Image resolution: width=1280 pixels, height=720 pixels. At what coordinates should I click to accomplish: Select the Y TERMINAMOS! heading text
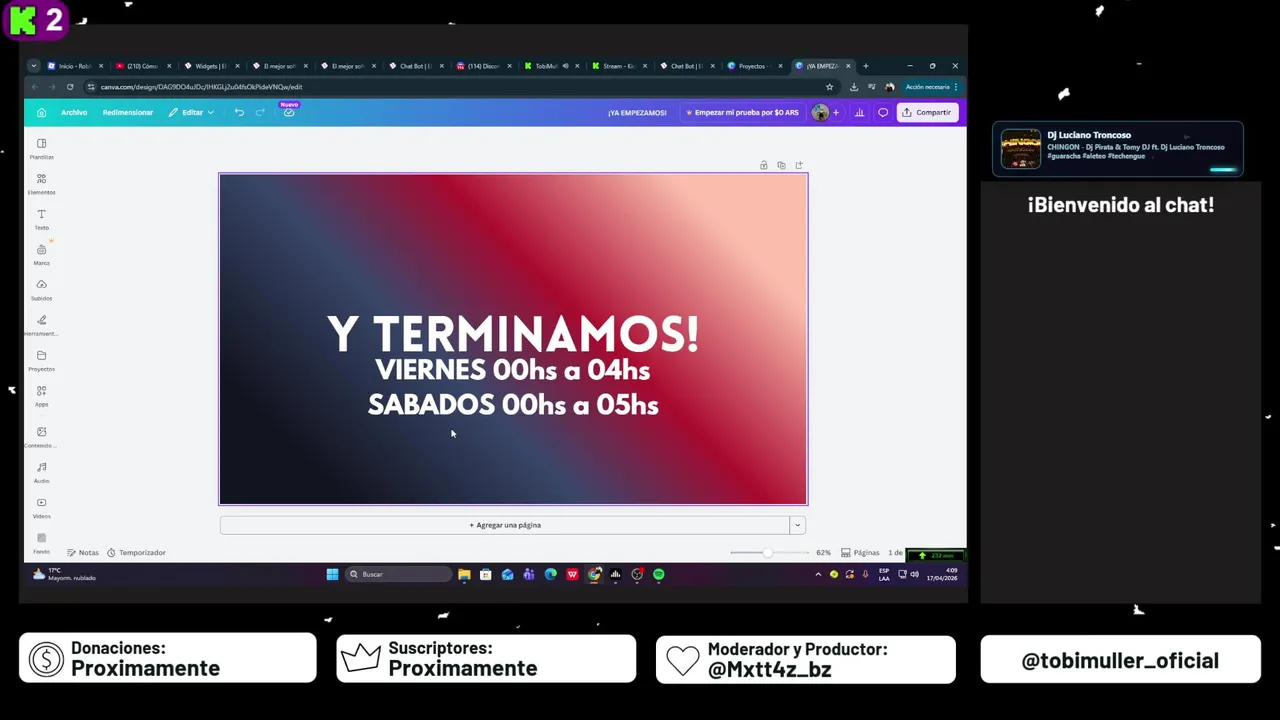(513, 335)
